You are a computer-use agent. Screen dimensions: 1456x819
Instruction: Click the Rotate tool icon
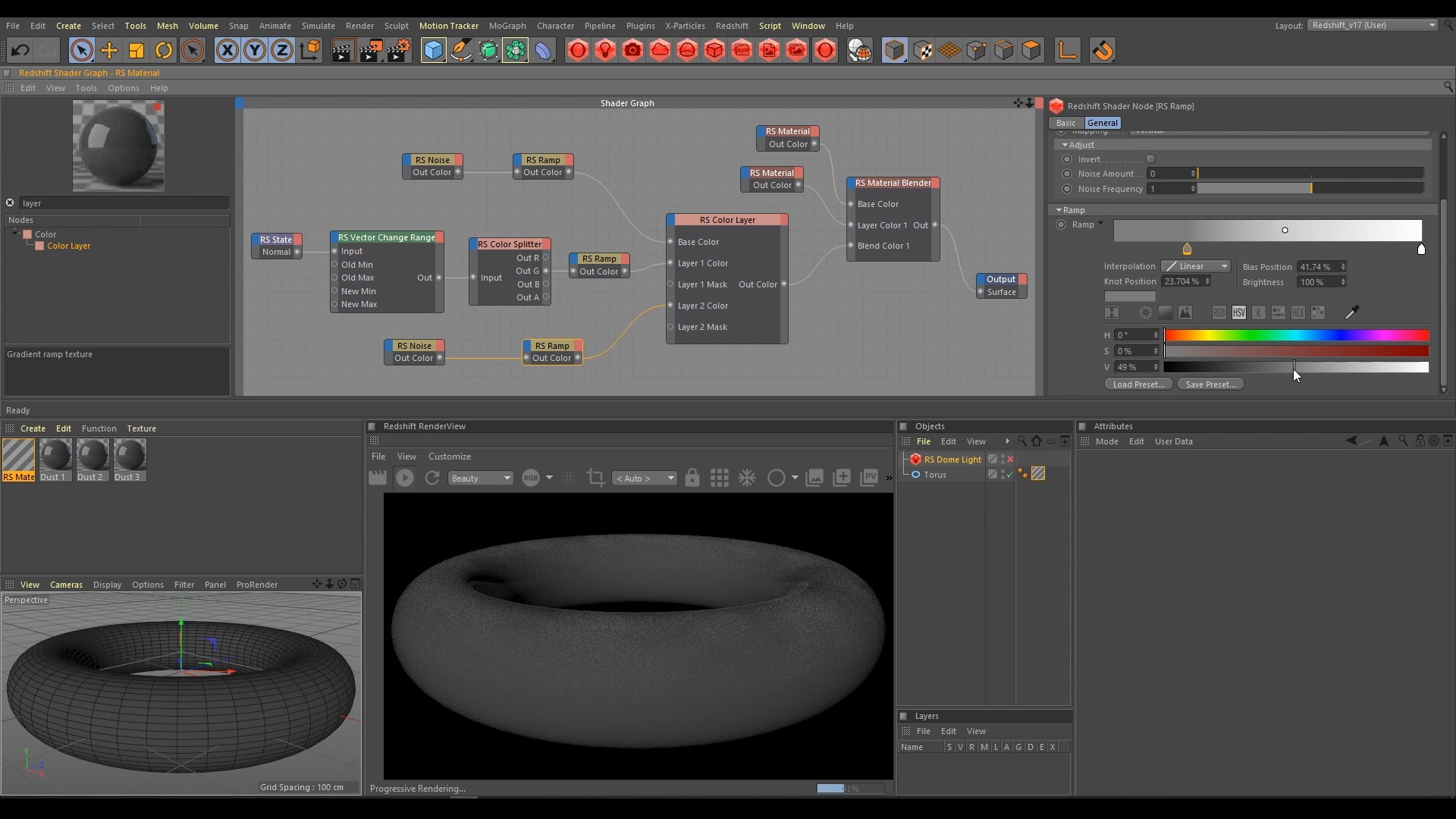point(164,51)
